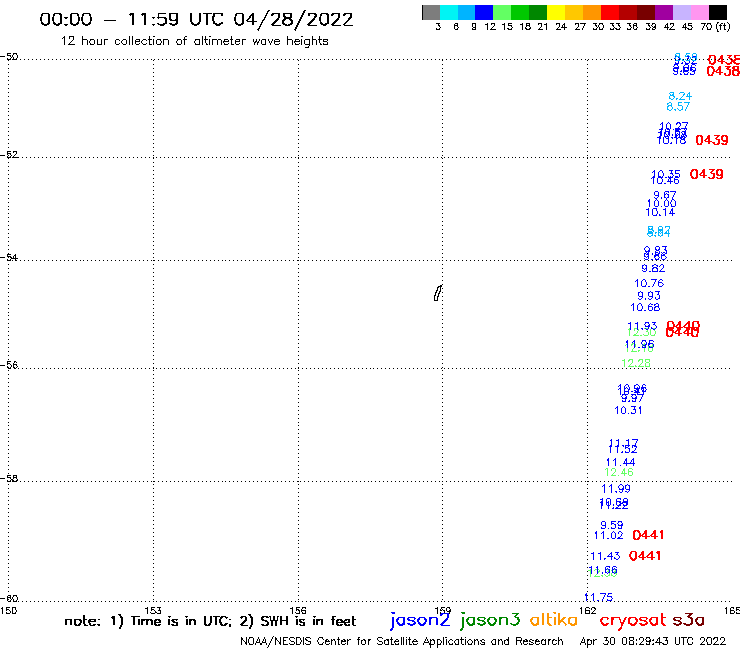Click the wave height value 11.44
This screenshot has width=740, height=650.
pos(621,463)
